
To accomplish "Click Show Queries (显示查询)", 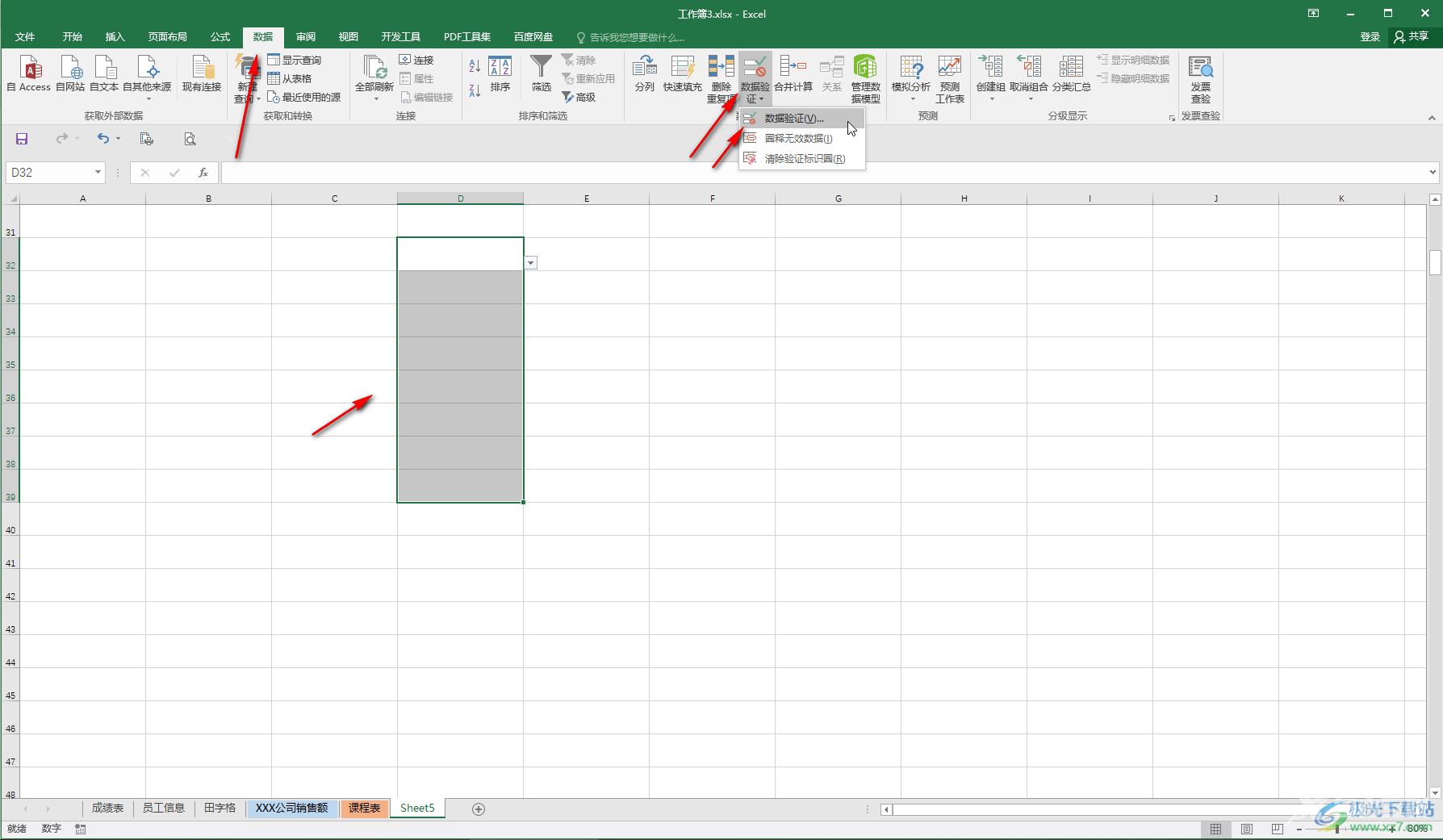I will [x=295, y=60].
